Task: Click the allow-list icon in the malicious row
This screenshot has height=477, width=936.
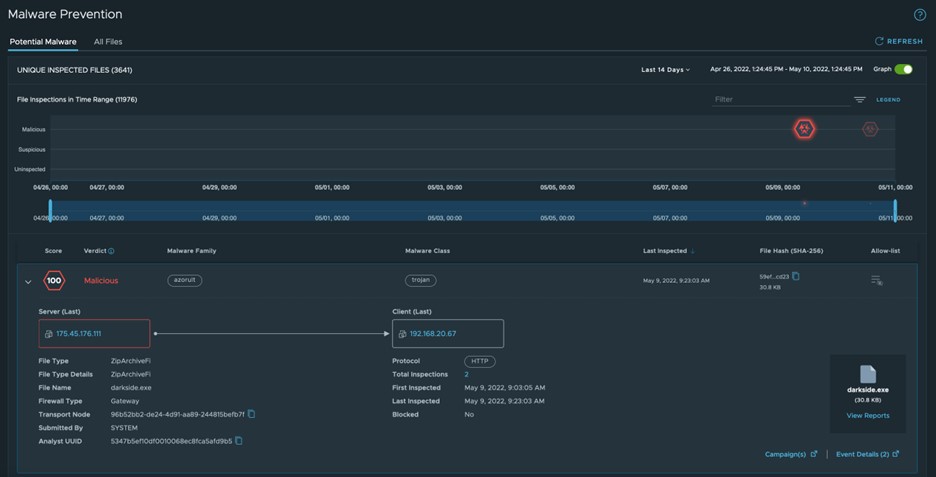Action: click(876, 281)
